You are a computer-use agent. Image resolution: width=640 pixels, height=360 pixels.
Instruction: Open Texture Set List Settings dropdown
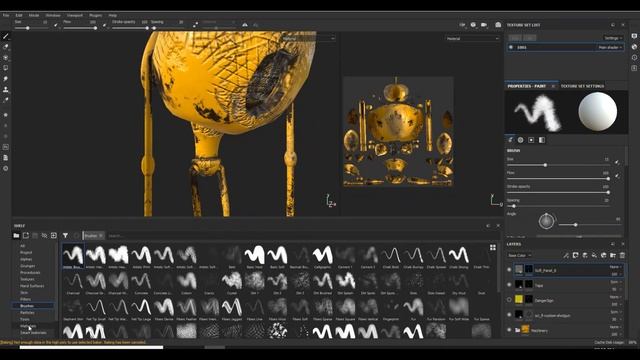point(613,38)
